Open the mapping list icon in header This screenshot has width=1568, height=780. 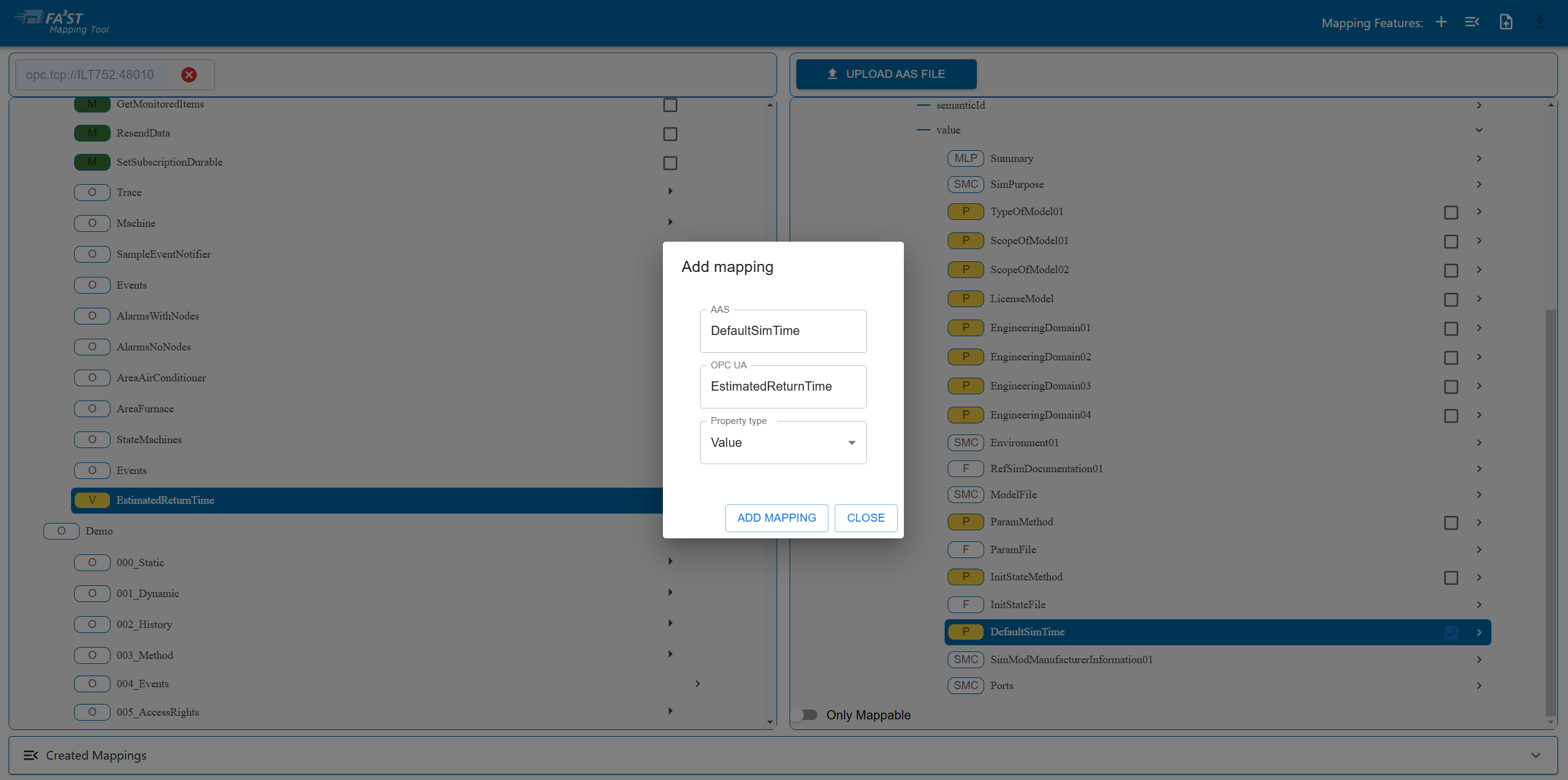click(x=1472, y=22)
